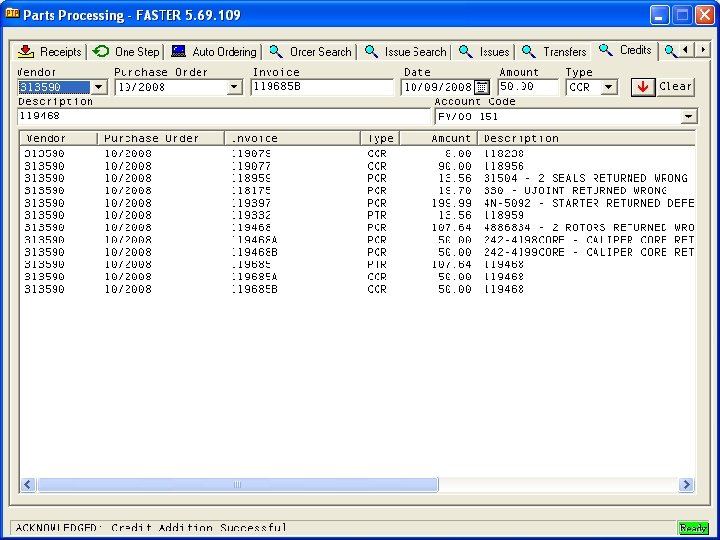The height and width of the screenshot is (540, 720).
Task: Click the Issues magnifier icon
Action: tap(466, 51)
